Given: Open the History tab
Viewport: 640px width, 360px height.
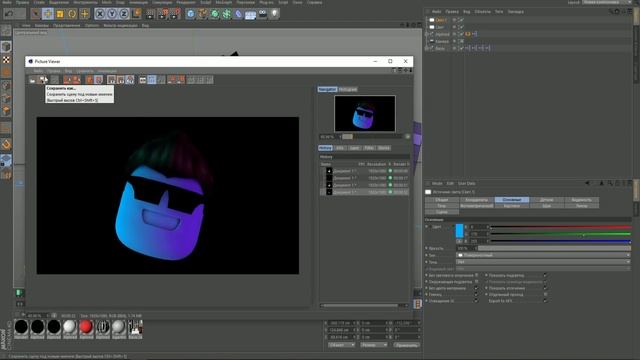Looking at the screenshot, I should tap(325, 148).
